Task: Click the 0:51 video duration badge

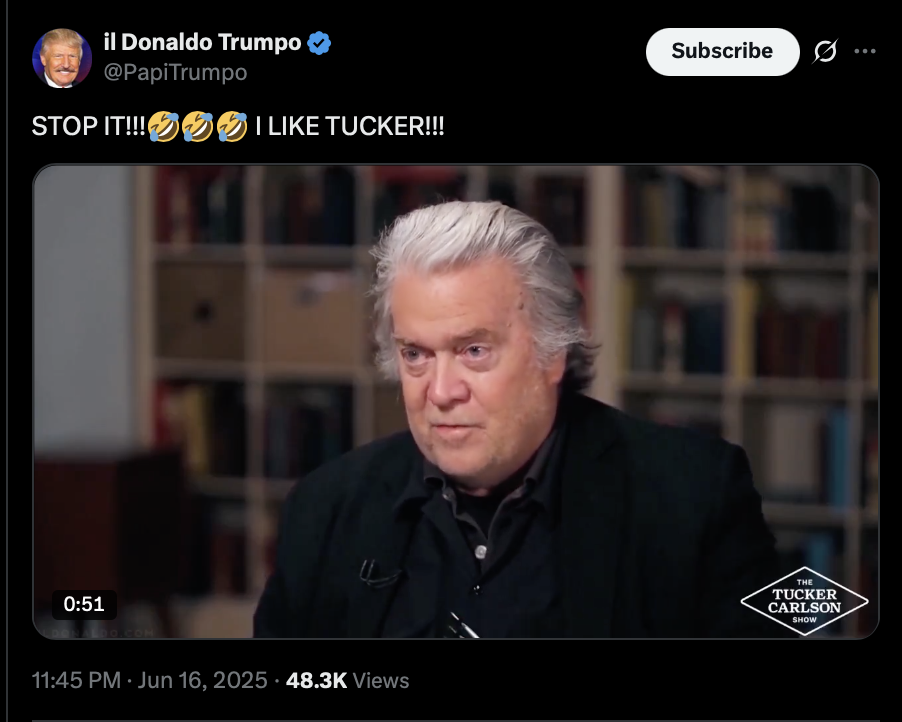Action: tap(84, 604)
